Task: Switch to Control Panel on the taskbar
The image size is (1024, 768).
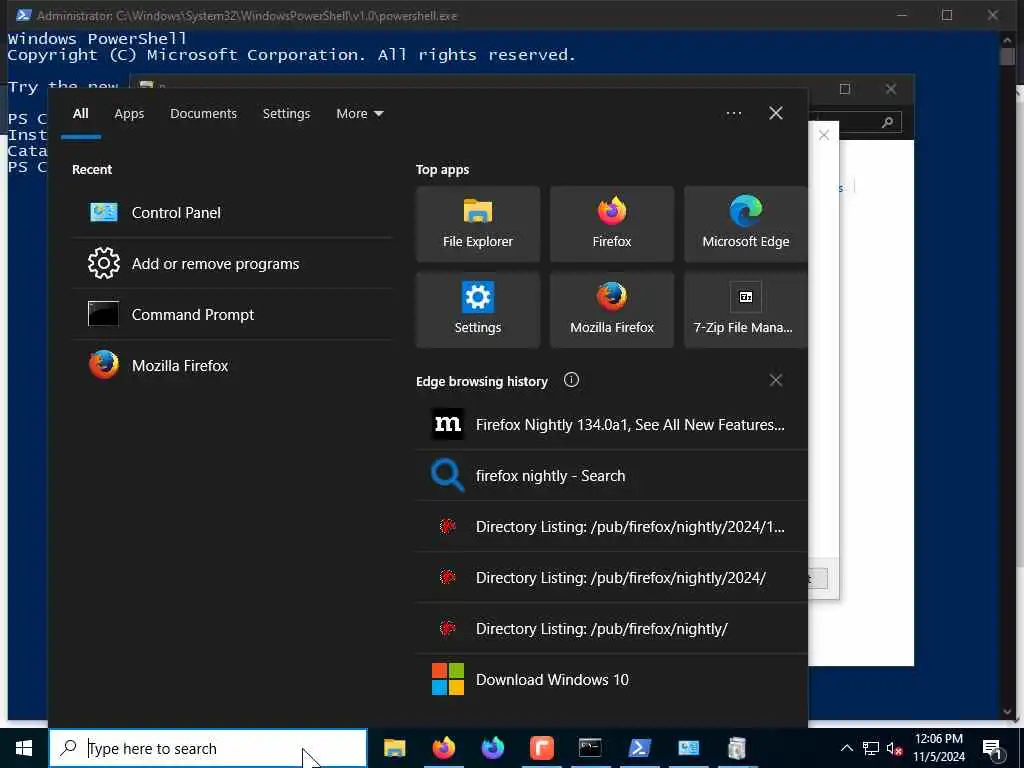Action: pos(688,748)
